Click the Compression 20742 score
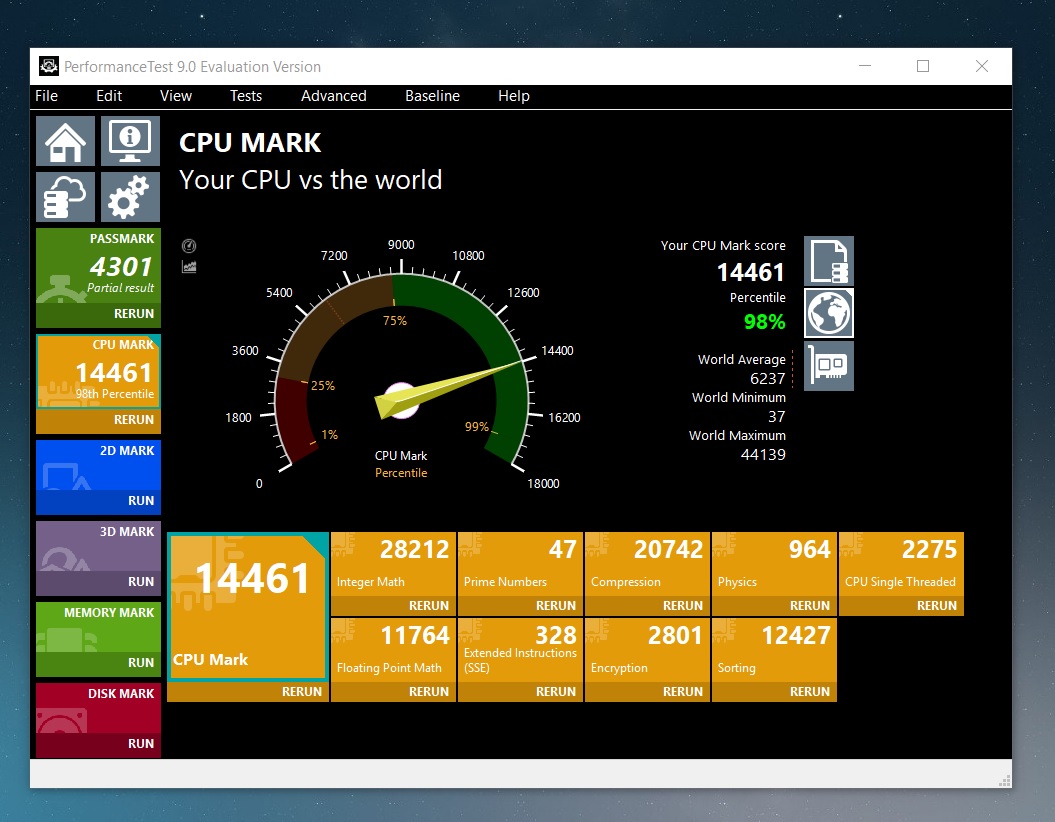 pos(668,550)
